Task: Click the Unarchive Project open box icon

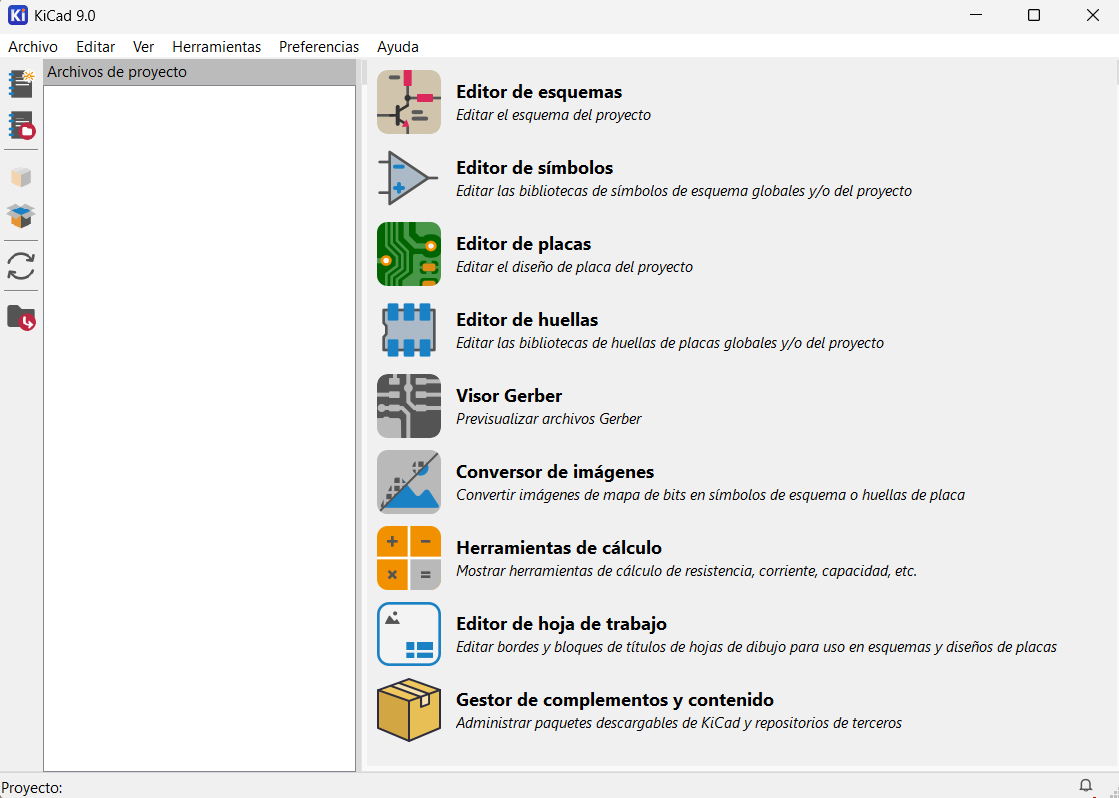Action: pos(21,216)
